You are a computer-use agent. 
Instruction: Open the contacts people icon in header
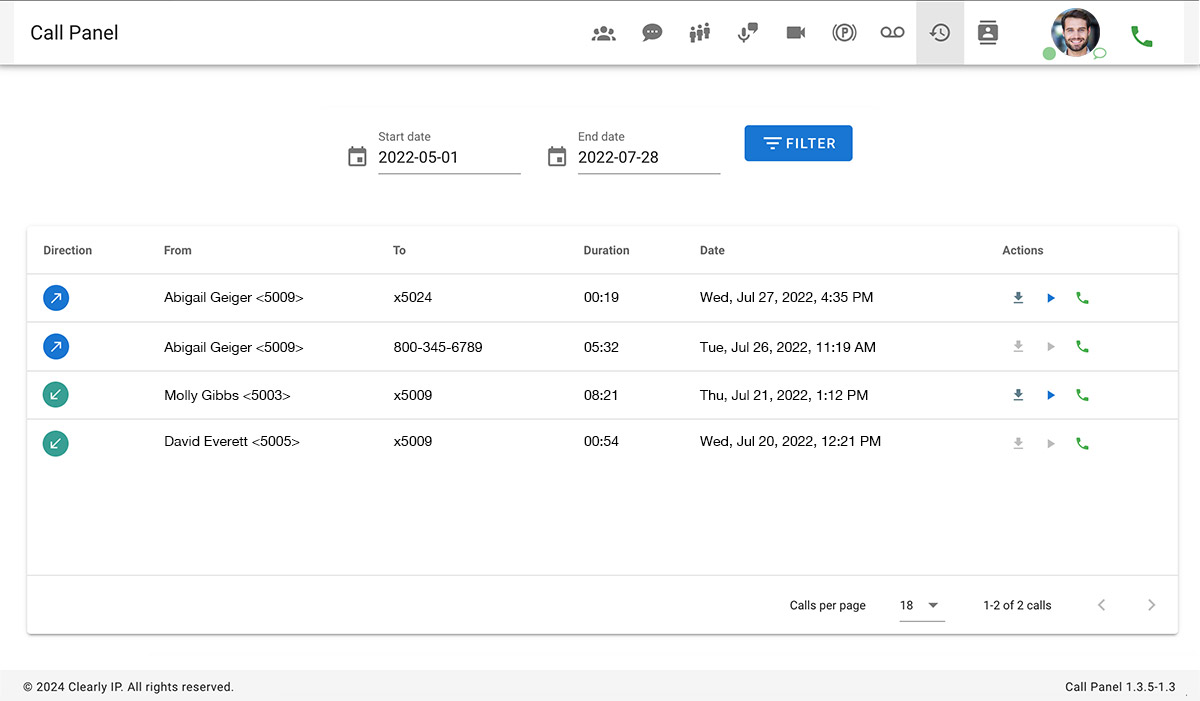click(603, 33)
